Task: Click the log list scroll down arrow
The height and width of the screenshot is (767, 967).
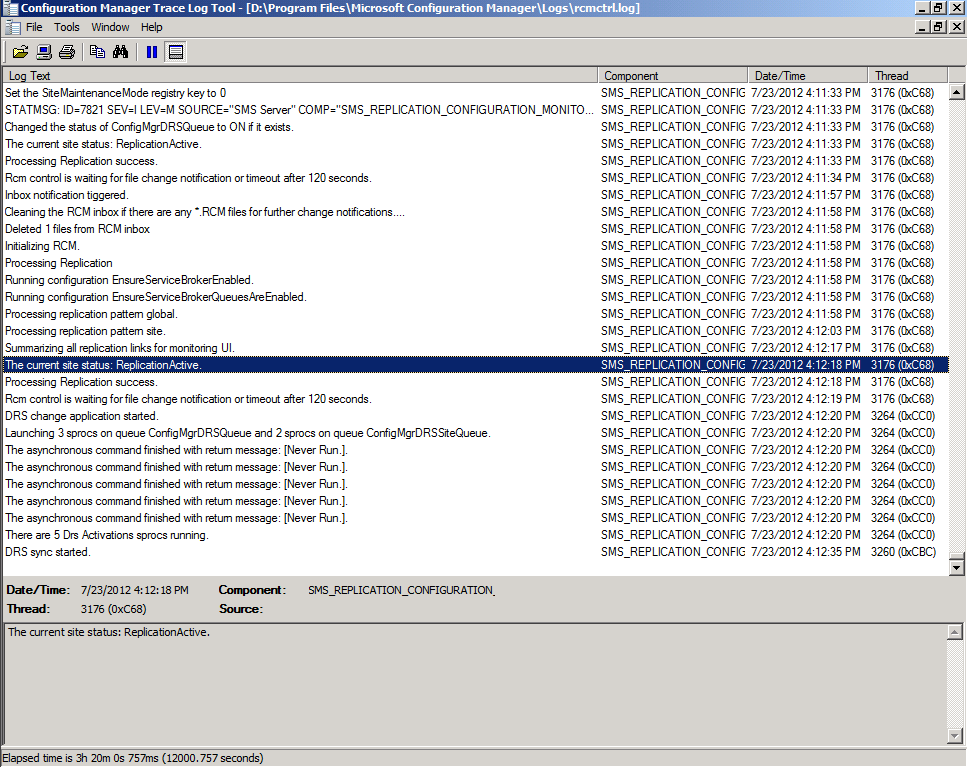Action: 957,567
